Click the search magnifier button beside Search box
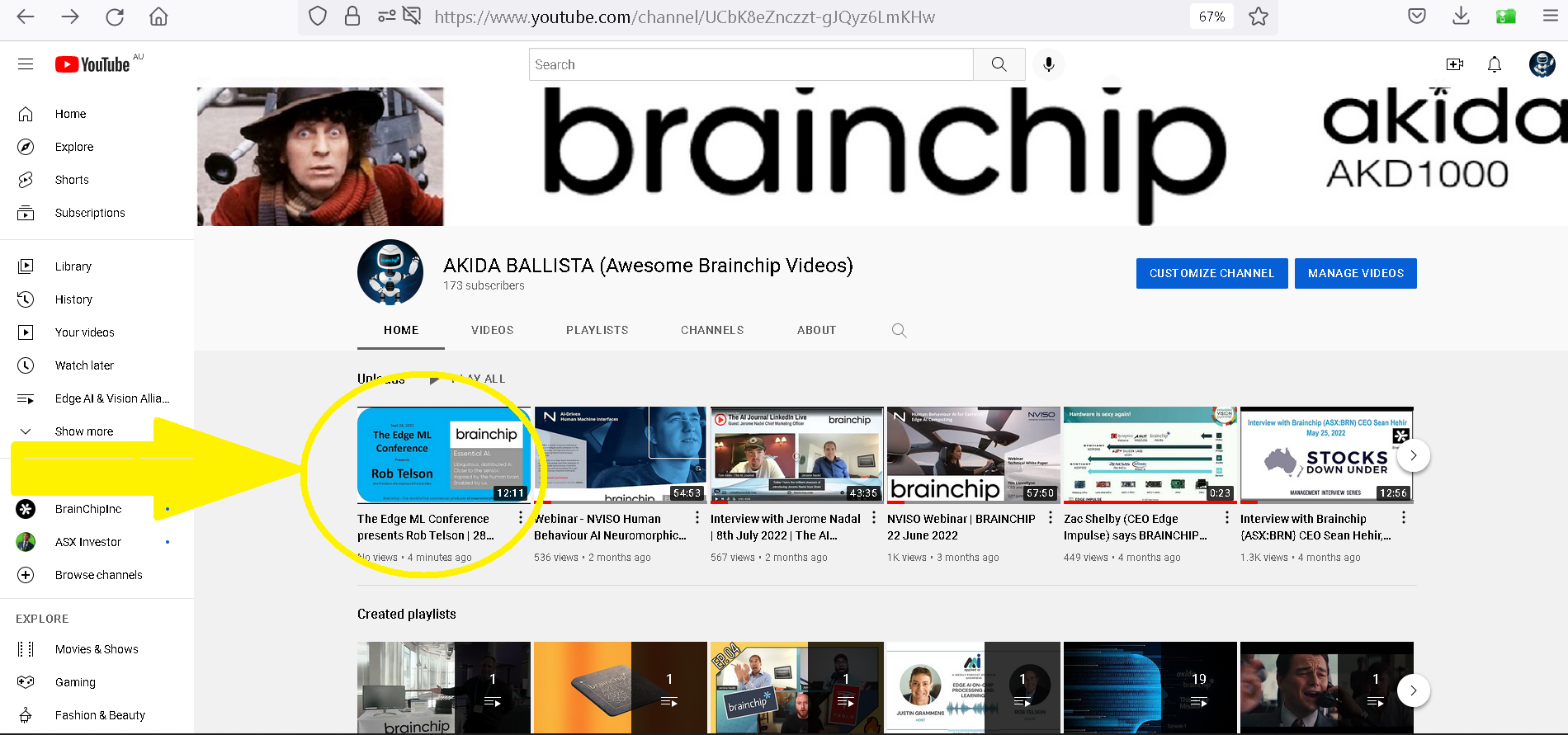This screenshot has height=735, width=1568. 999,64
